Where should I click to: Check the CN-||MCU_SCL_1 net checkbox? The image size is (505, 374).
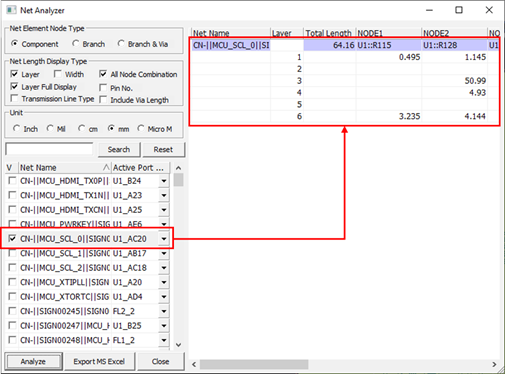pos(12,253)
